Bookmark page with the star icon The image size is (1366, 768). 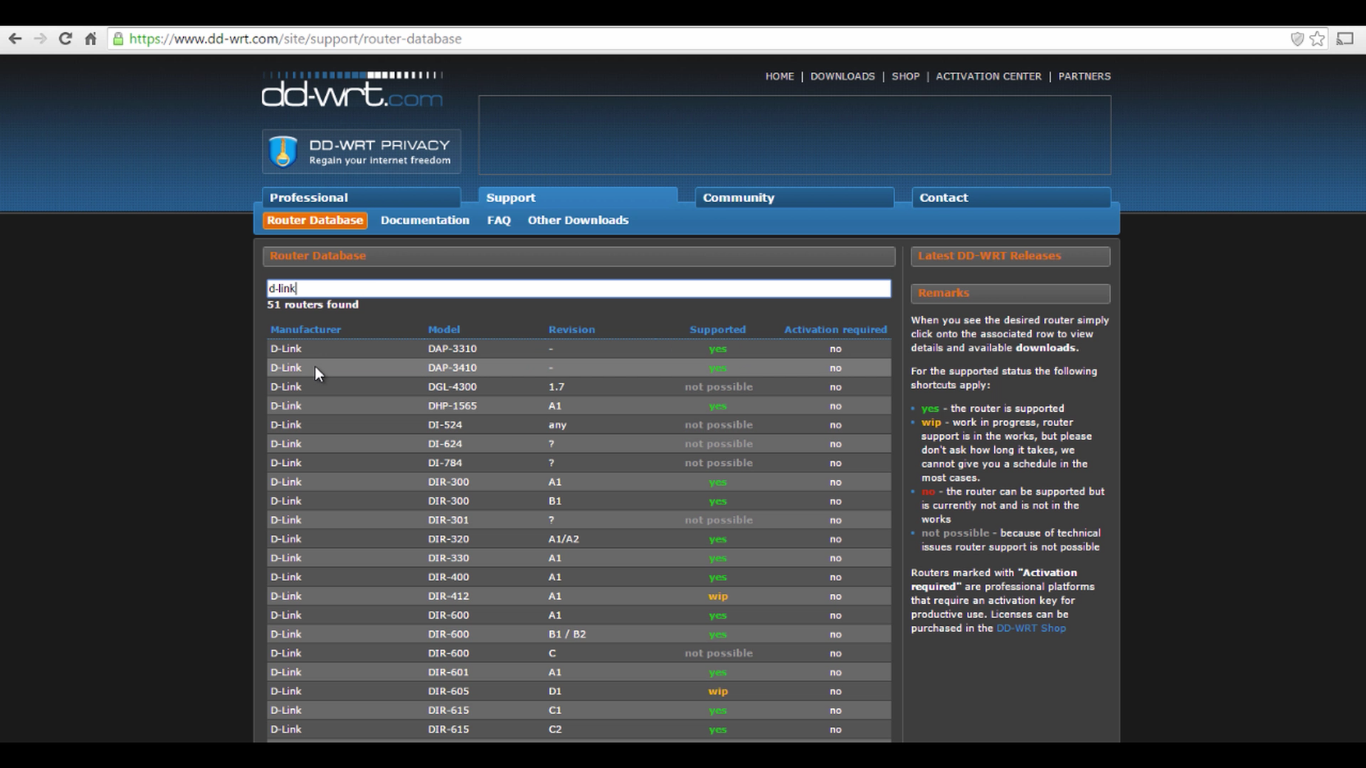(1317, 39)
